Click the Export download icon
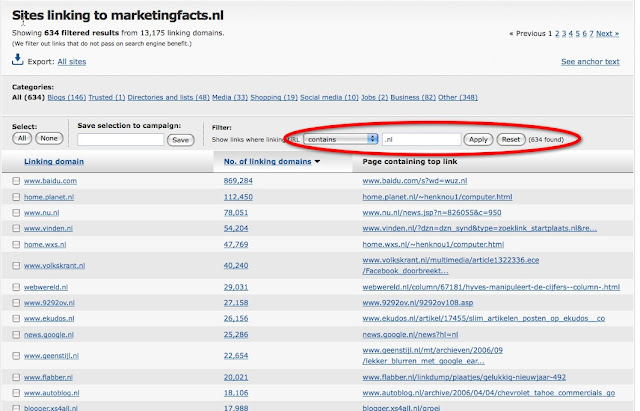640x411 pixels. [x=17, y=60]
